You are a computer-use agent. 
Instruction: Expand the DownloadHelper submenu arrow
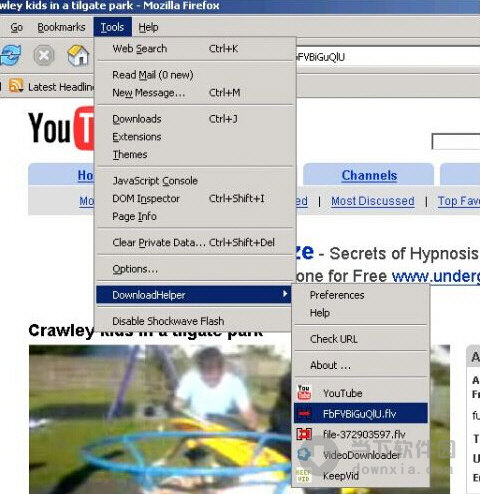click(x=285, y=294)
